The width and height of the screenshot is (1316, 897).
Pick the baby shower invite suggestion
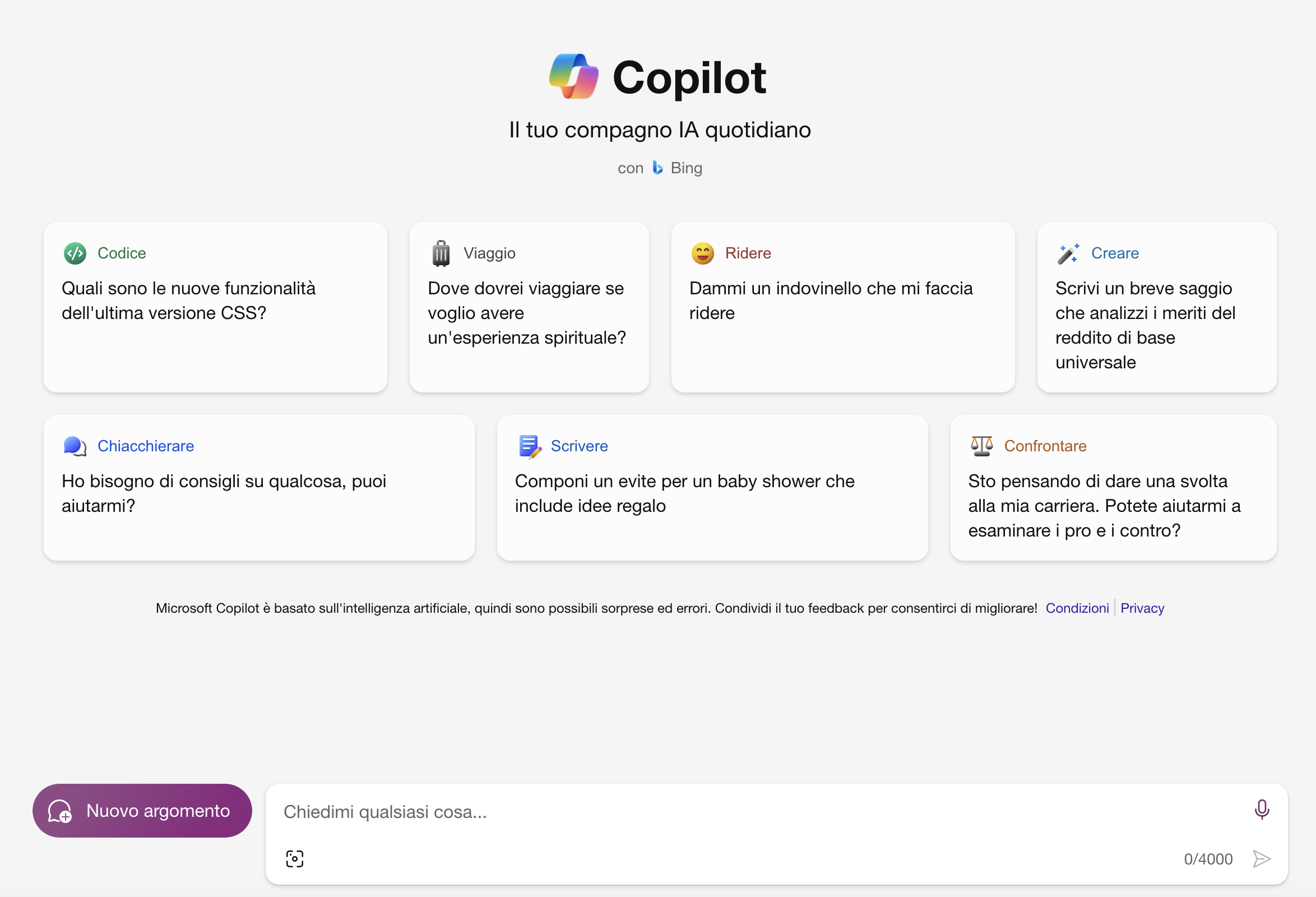pyautogui.click(x=712, y=488)
